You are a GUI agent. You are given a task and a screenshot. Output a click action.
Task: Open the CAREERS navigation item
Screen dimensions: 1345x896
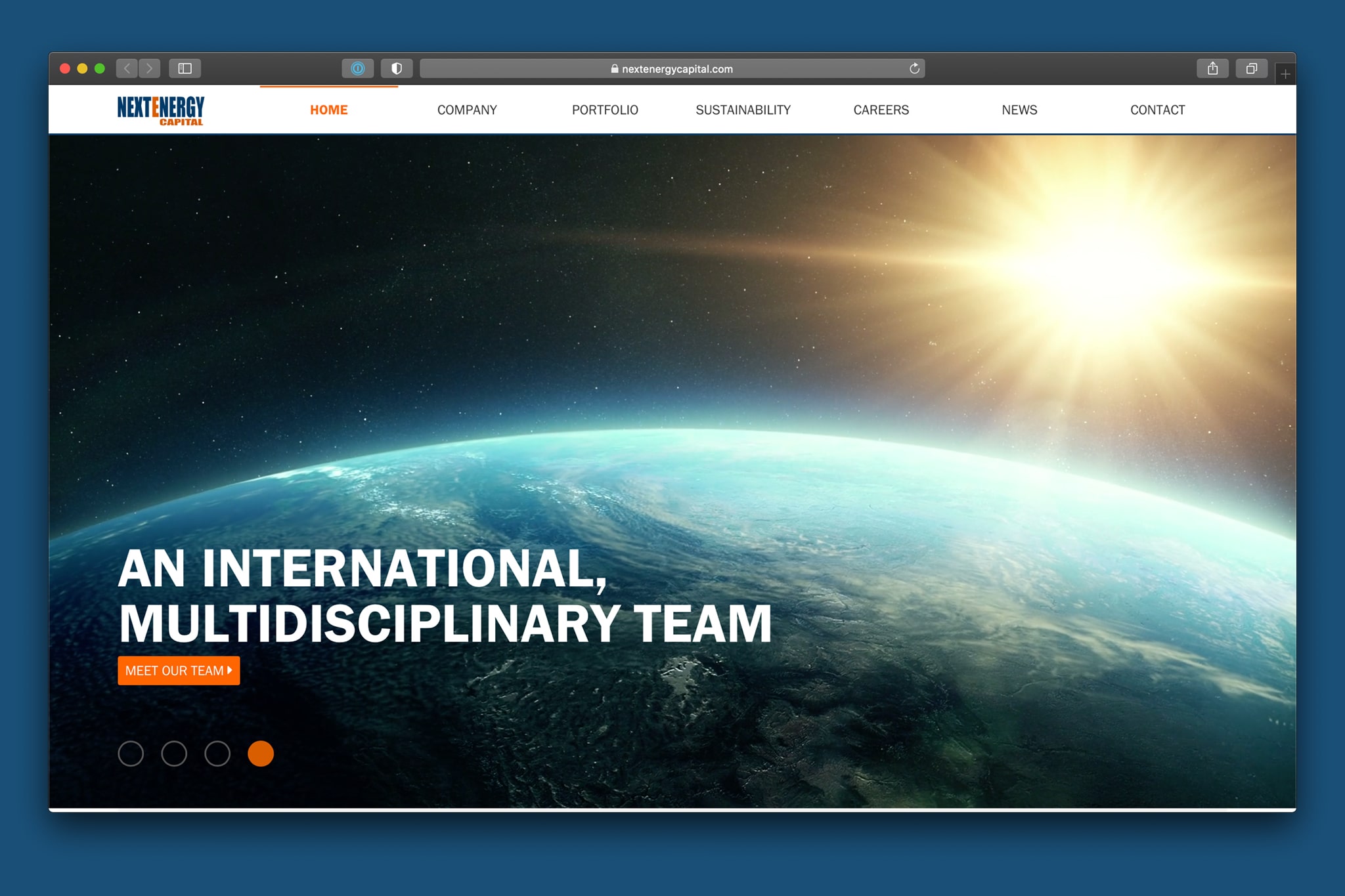pos(881,110)
